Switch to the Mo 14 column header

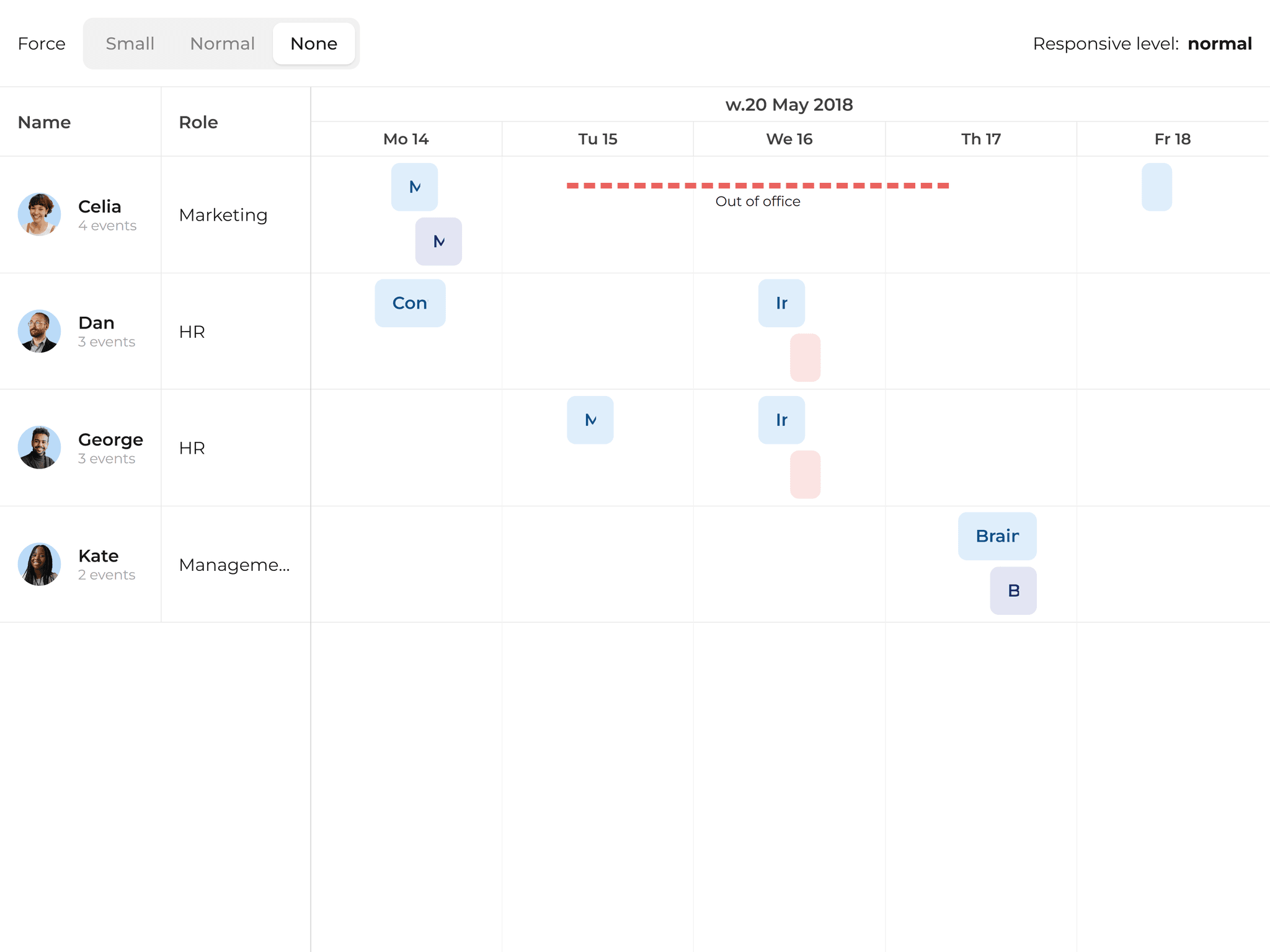(x=406, y=139)
